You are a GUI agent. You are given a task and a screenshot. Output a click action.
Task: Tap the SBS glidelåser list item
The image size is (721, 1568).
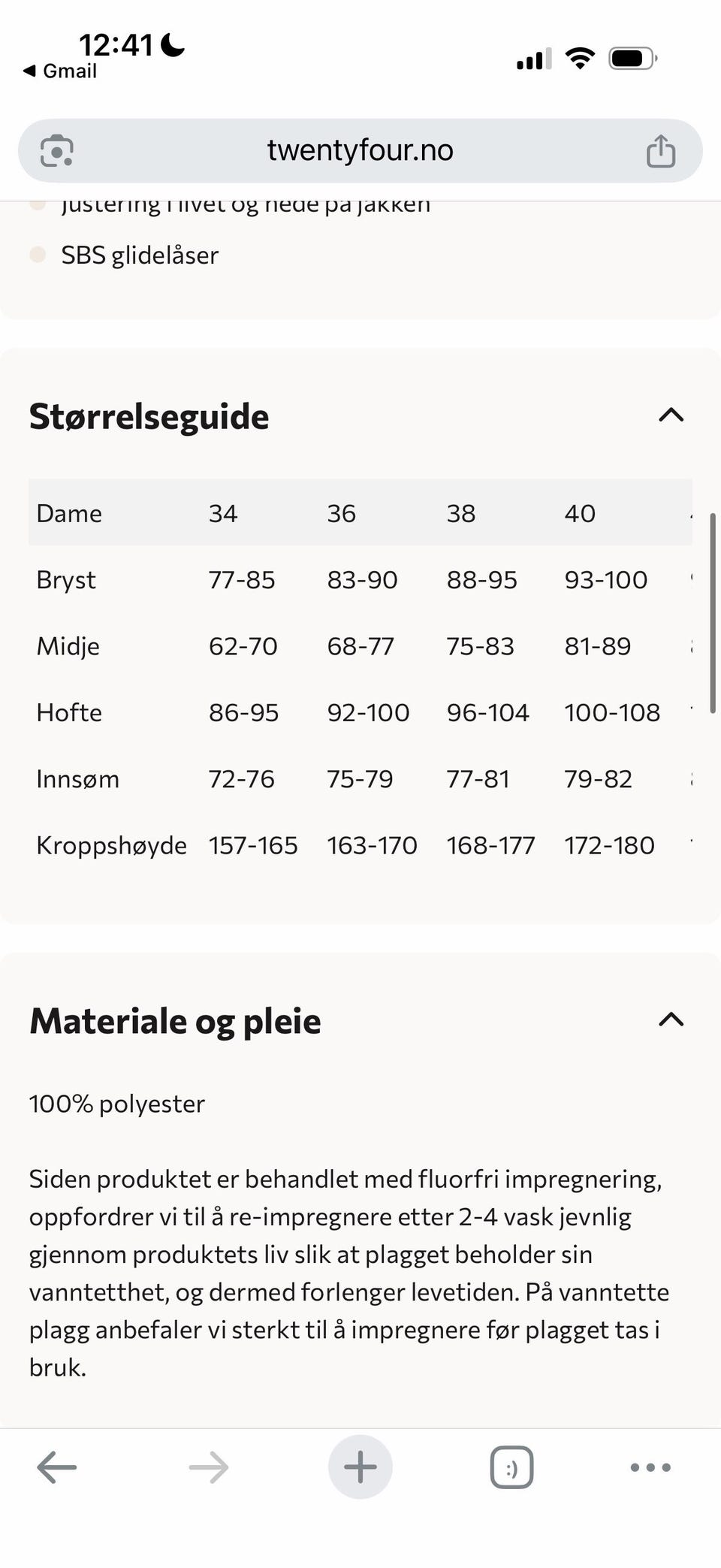click(140, 255)
